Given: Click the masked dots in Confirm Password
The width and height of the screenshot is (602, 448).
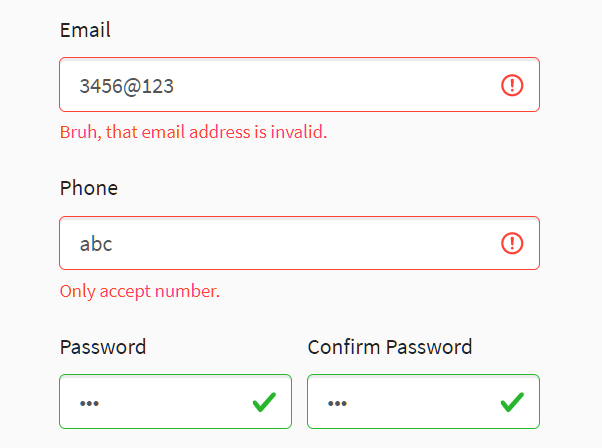Looking at the screenshot, I should click(337, 403).
